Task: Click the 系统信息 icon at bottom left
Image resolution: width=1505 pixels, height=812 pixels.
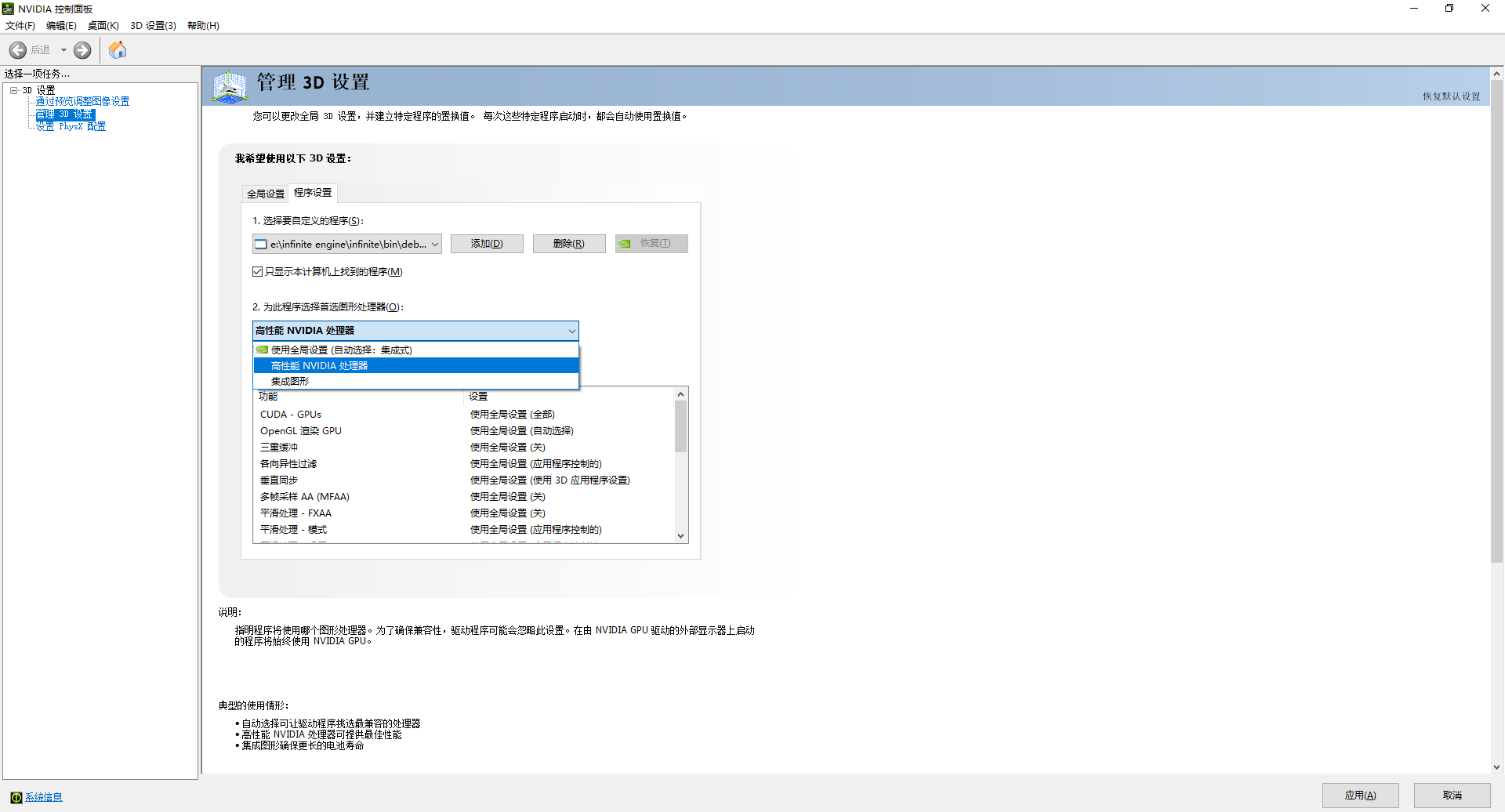Action: pos(16,797)
